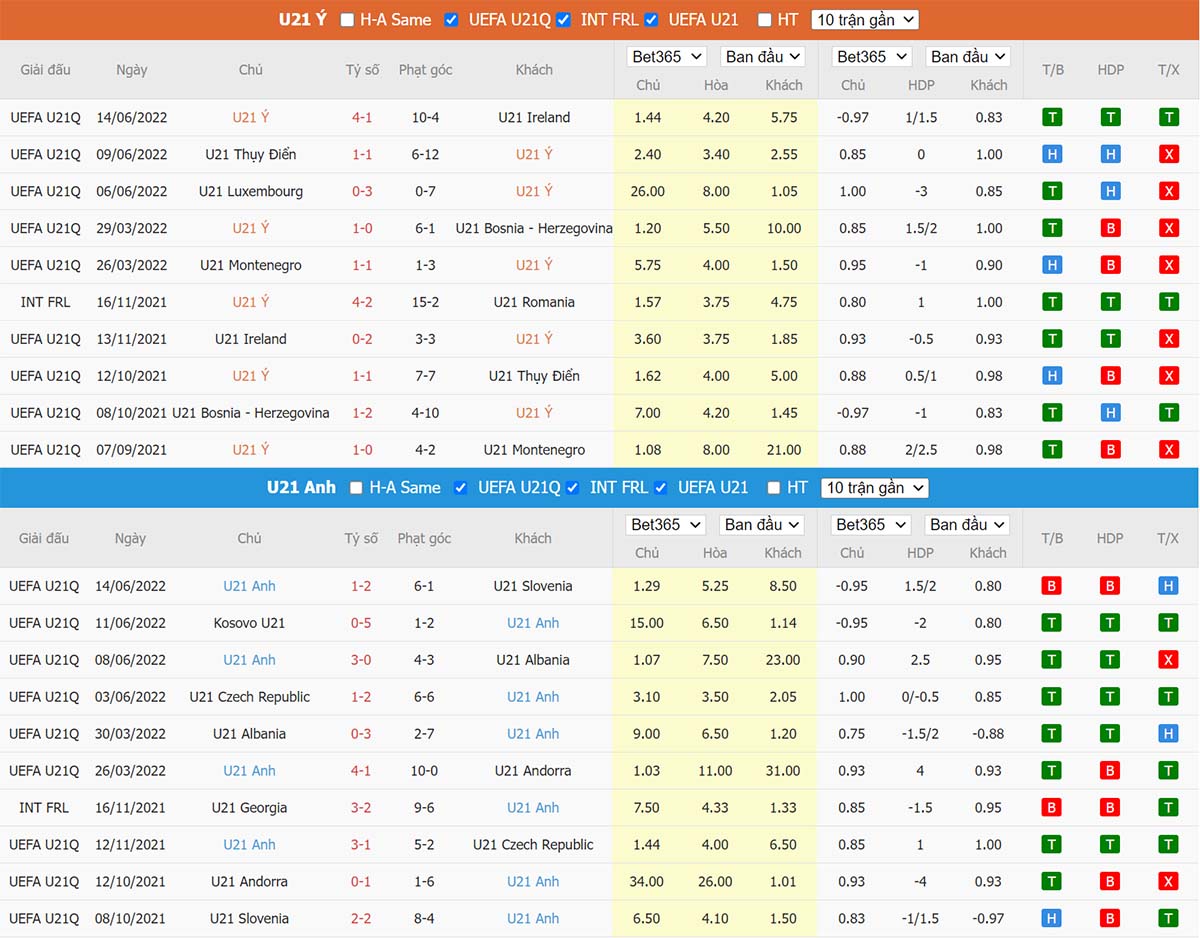Expand 'Ban đầu' dropdown above HDP in U21 Anh table
Image resolution: width=1200 pixels, height=938 pixels.
pyautogui.click(x=967, y=525)
